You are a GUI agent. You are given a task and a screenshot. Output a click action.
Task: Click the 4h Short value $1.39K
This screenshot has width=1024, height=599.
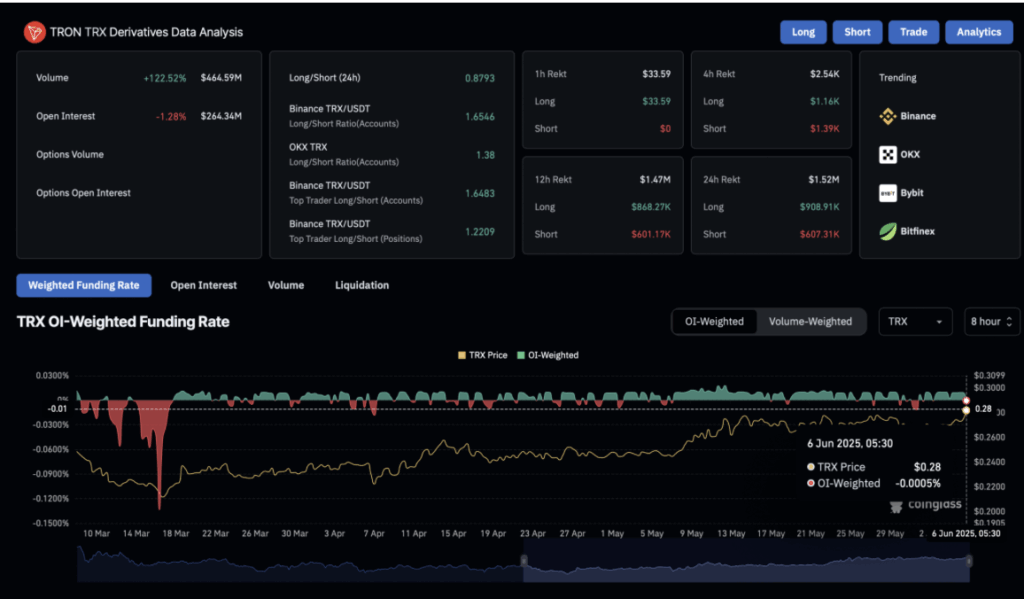pos(824,129)
